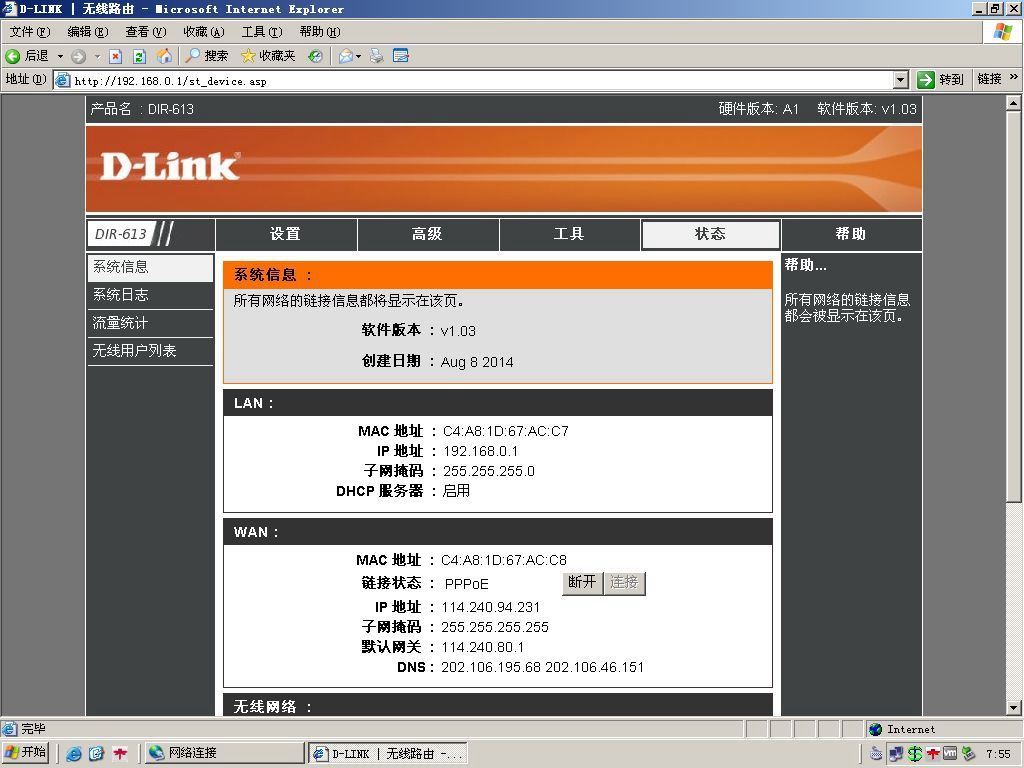This screenshot has width=1024, height=768.
Task: Click the 断开 disconnect button
Action: point(582,583)
